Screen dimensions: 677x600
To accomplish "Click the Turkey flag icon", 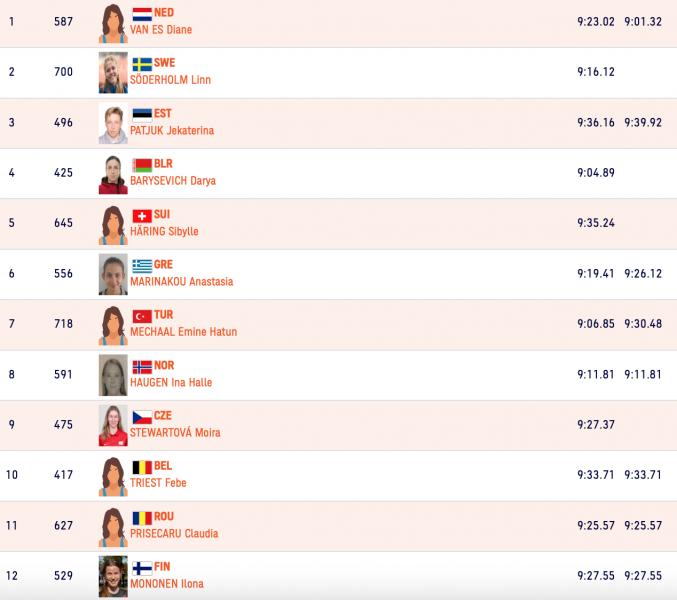I will [x=142, y=315].
